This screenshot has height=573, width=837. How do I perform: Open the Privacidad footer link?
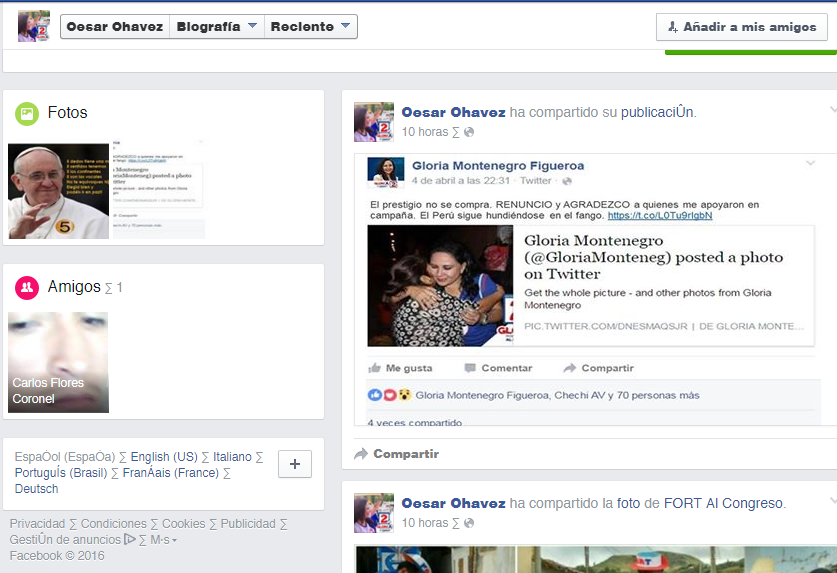click(x=37, y=524)
